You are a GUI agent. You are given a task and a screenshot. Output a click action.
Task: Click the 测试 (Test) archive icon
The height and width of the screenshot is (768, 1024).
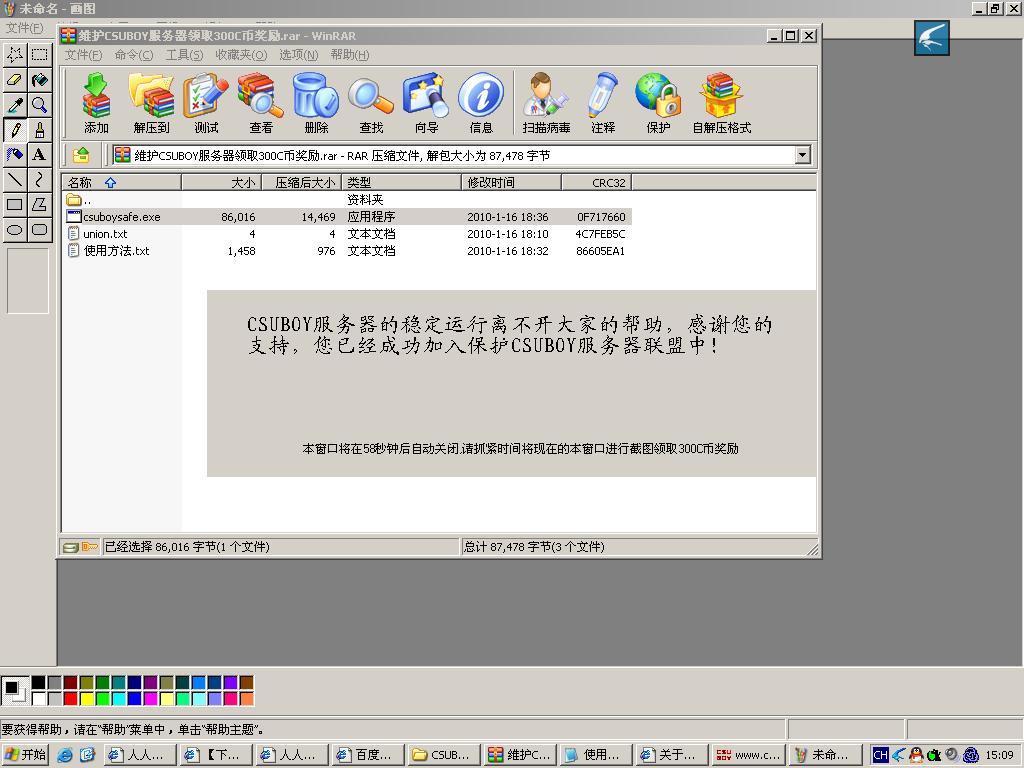pos(206,103)
